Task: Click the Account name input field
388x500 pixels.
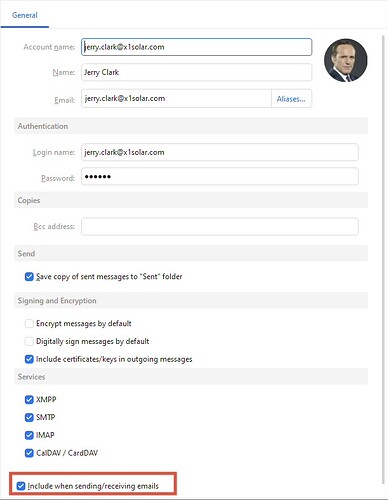Action: (x=196, y=47)
